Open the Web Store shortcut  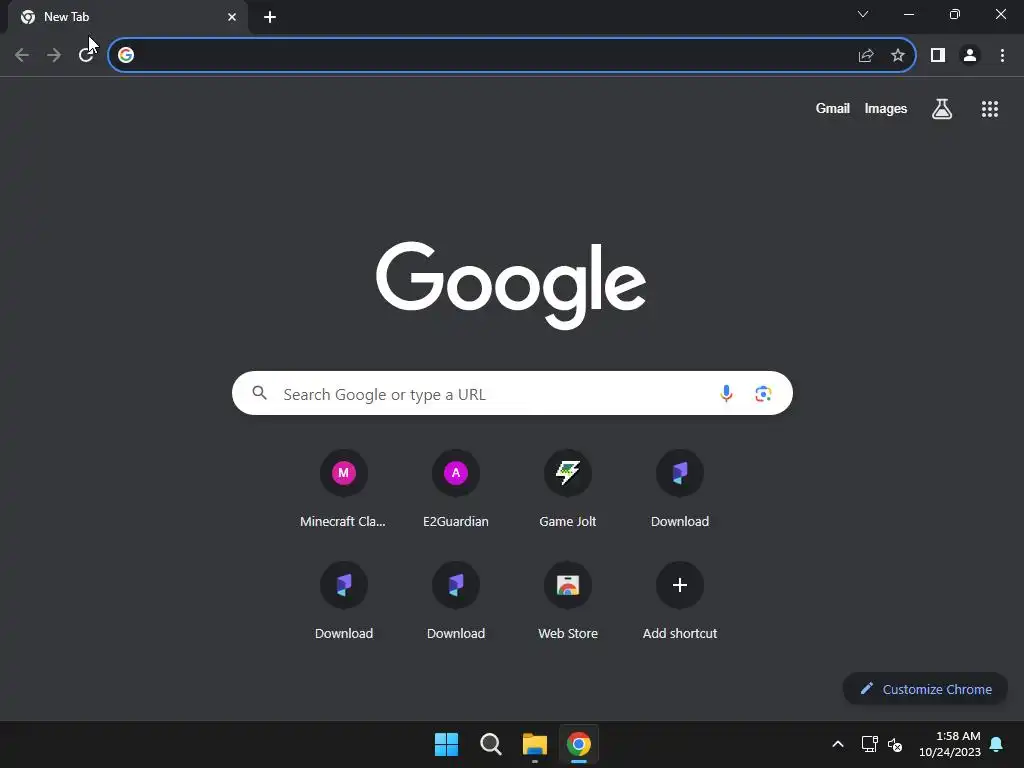568,601
